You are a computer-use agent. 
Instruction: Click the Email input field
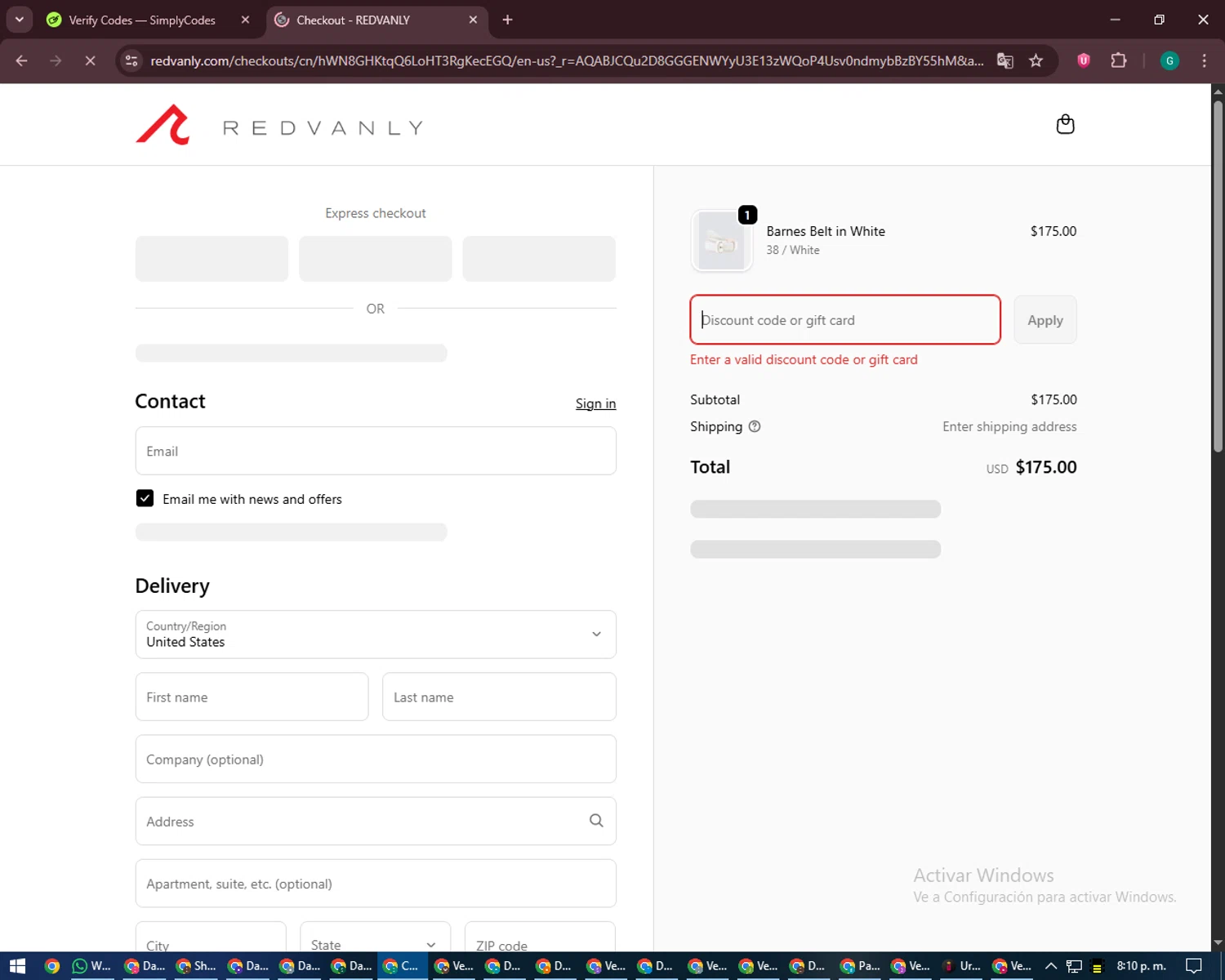click(376, 451)
